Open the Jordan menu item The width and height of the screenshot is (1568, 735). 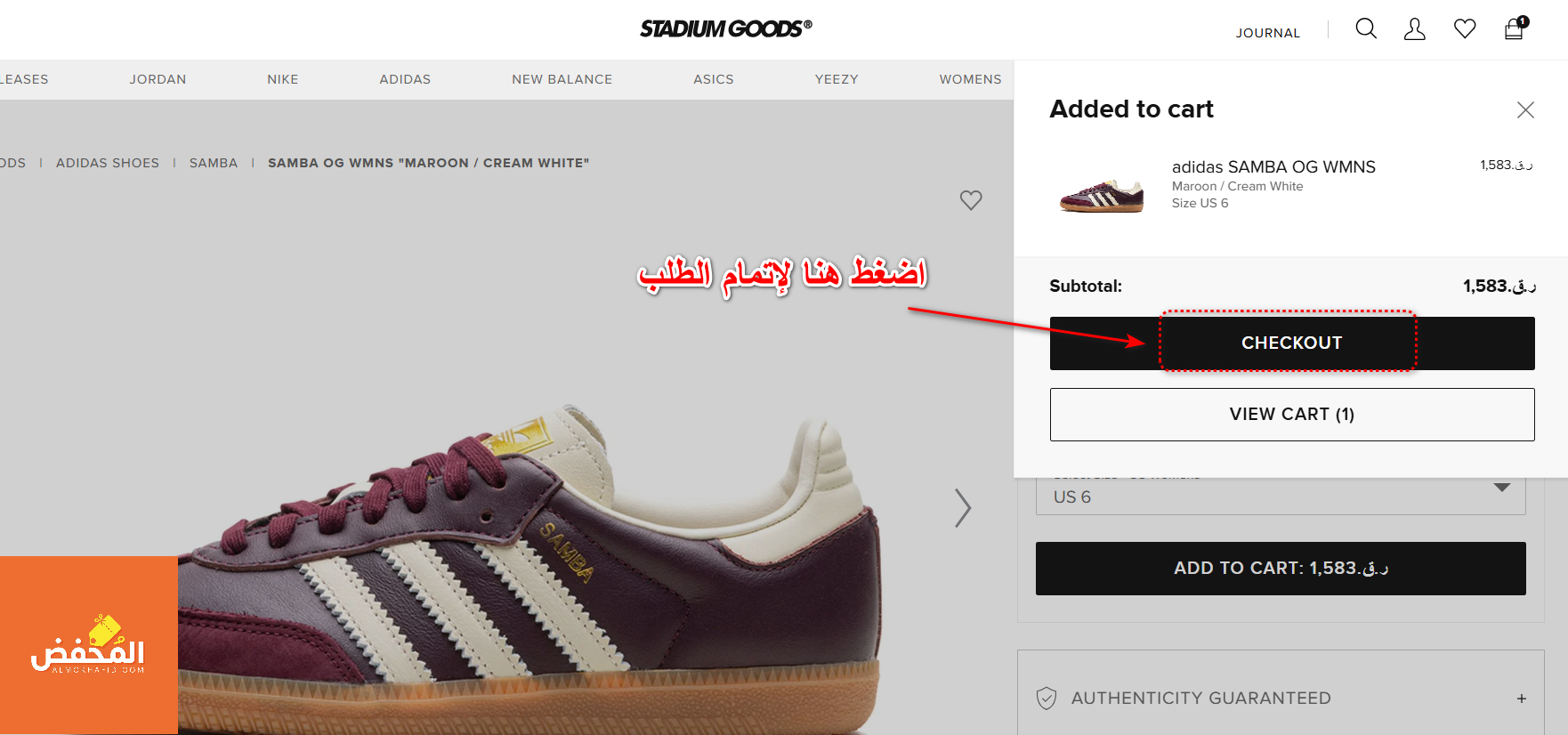(x=158, y=79)
